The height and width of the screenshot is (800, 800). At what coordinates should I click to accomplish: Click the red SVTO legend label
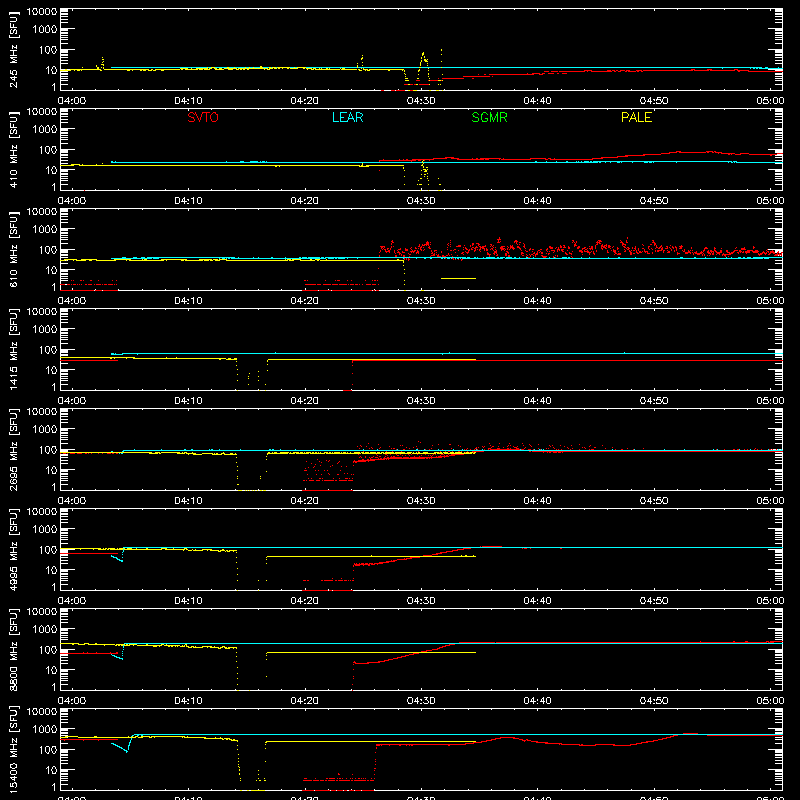(x=203, y=117)
